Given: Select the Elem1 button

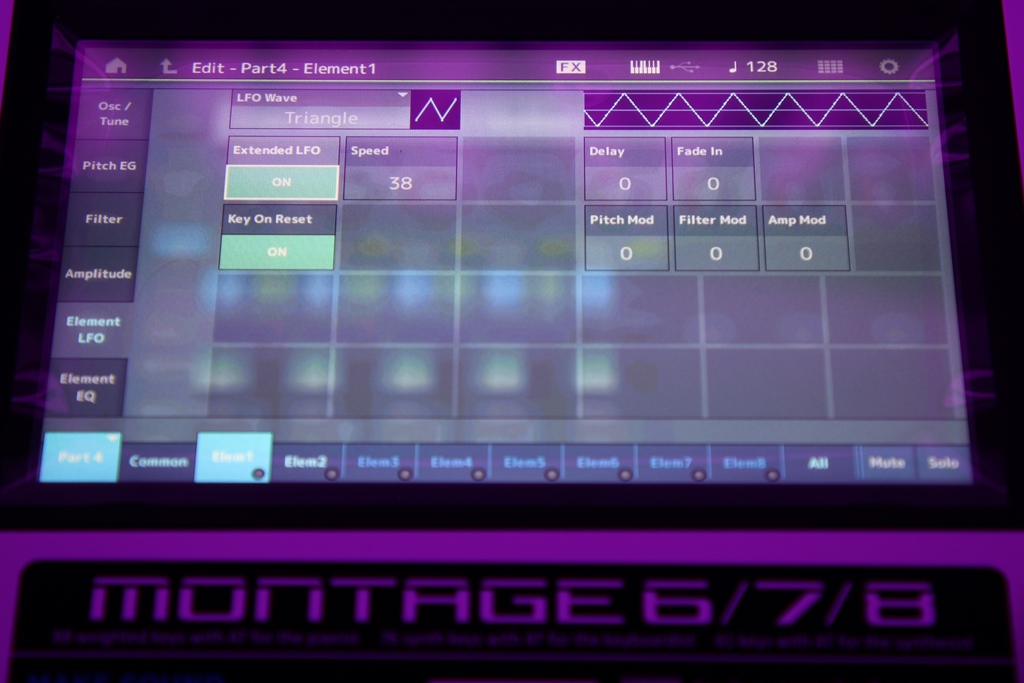Looking at the screenshot, I should [x=233, y=457].
